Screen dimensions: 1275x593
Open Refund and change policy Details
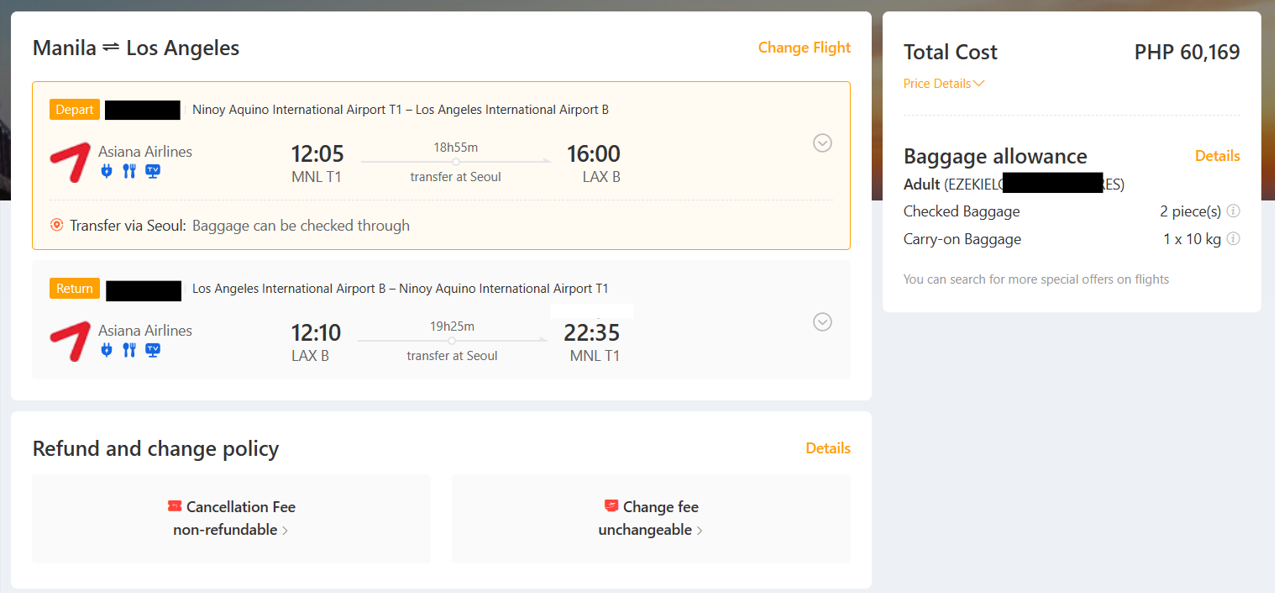click(x=828, y=448)
